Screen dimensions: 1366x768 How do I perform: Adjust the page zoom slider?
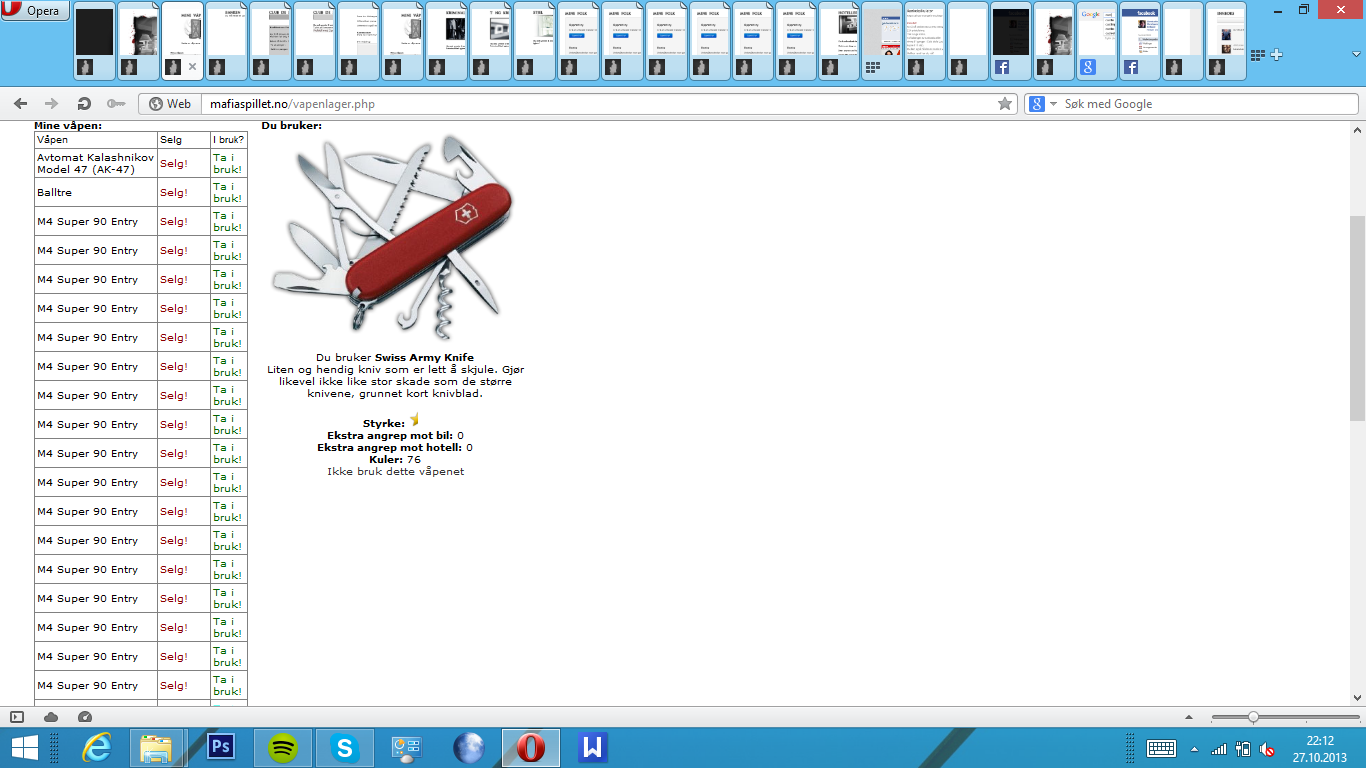(1253, 717)
